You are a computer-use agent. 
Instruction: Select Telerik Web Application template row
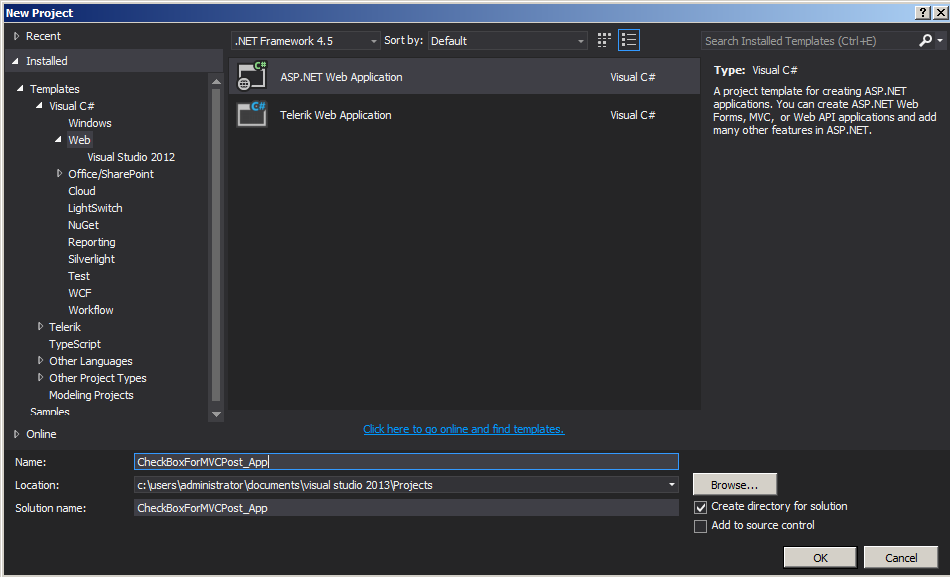[x=464, y=115]
